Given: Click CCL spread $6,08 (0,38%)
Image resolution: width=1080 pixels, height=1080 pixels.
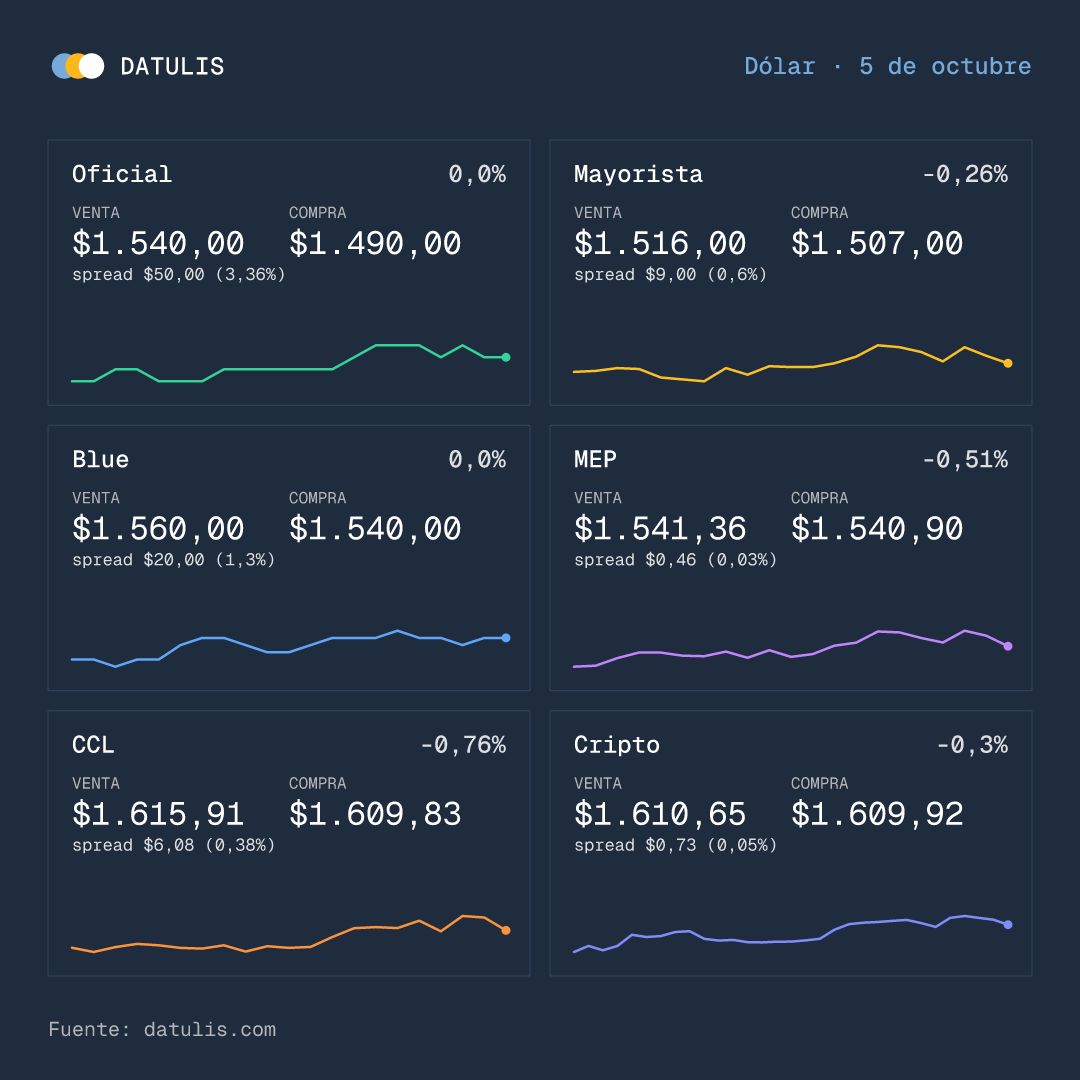Looking at the screenshot, I should 174,844.
